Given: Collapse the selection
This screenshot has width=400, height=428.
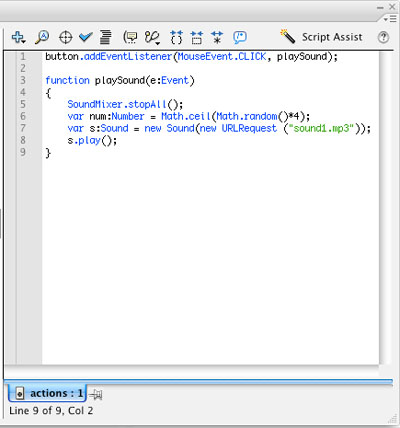Looking at the screenshot, I should [197, 37].
